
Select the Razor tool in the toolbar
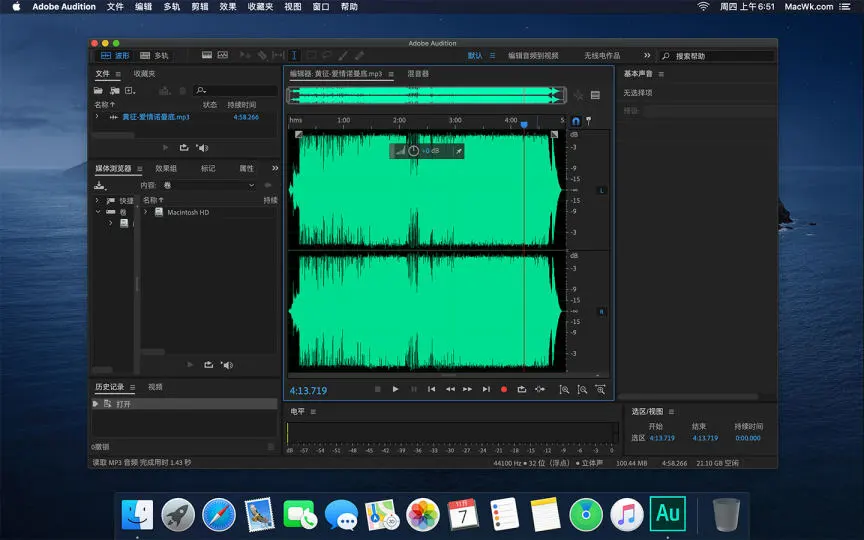262,55
